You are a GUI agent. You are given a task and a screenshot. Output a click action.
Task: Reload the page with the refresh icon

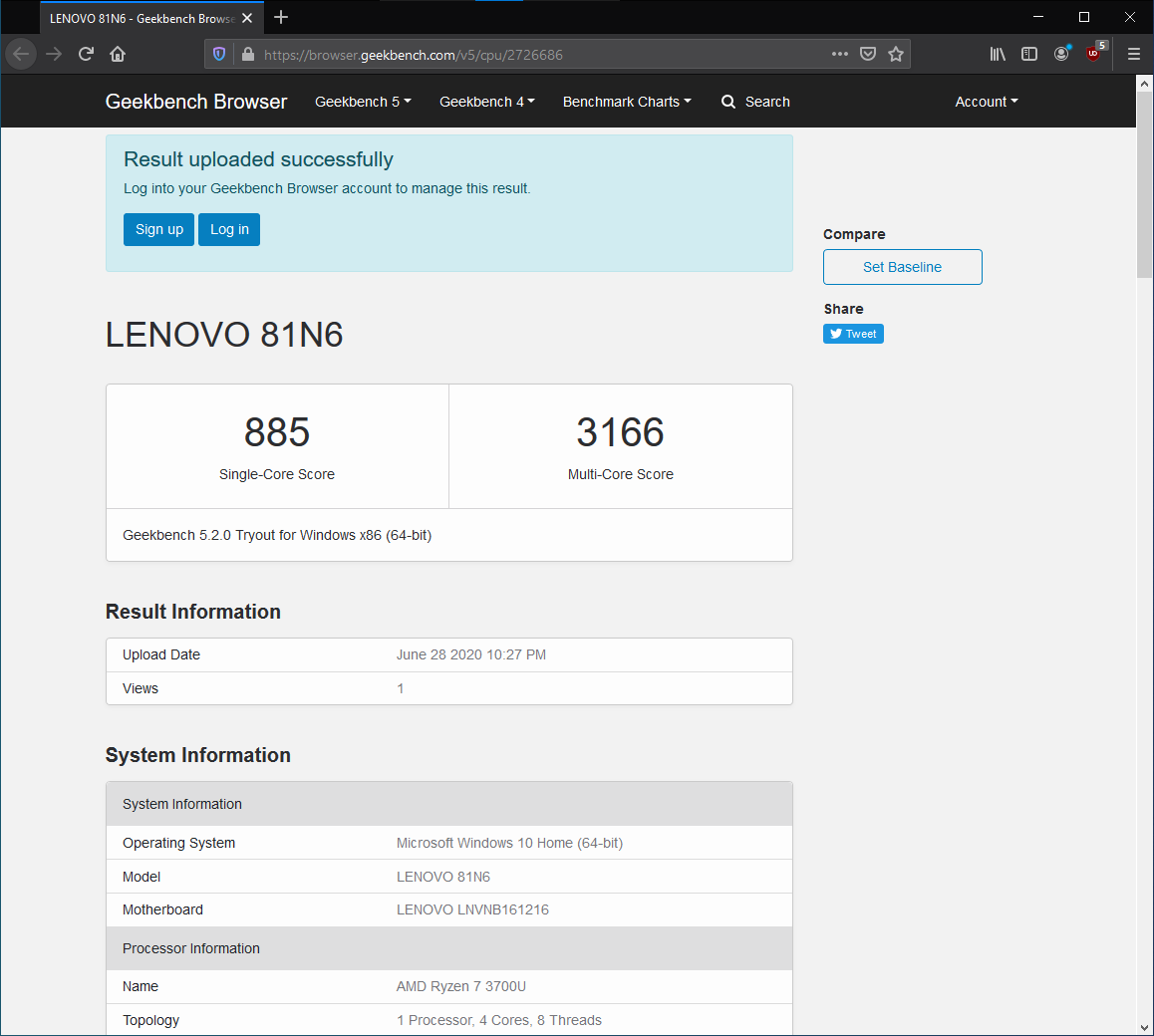pyautogui.click(x=86, y=54)
